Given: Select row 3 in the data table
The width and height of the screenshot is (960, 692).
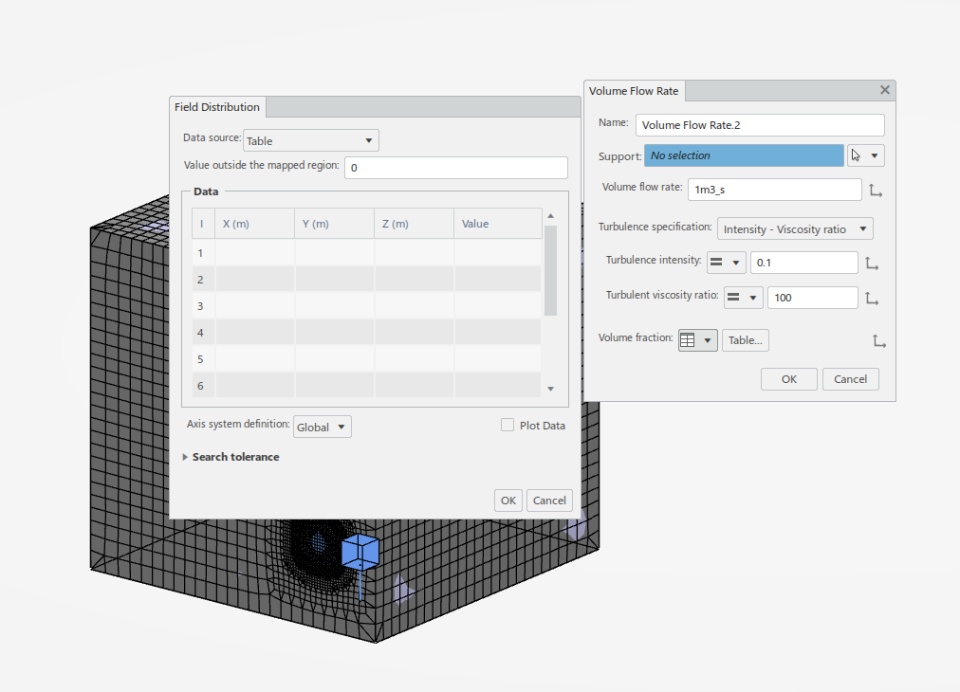Looking at the screenshot, I should click(367, 306).
